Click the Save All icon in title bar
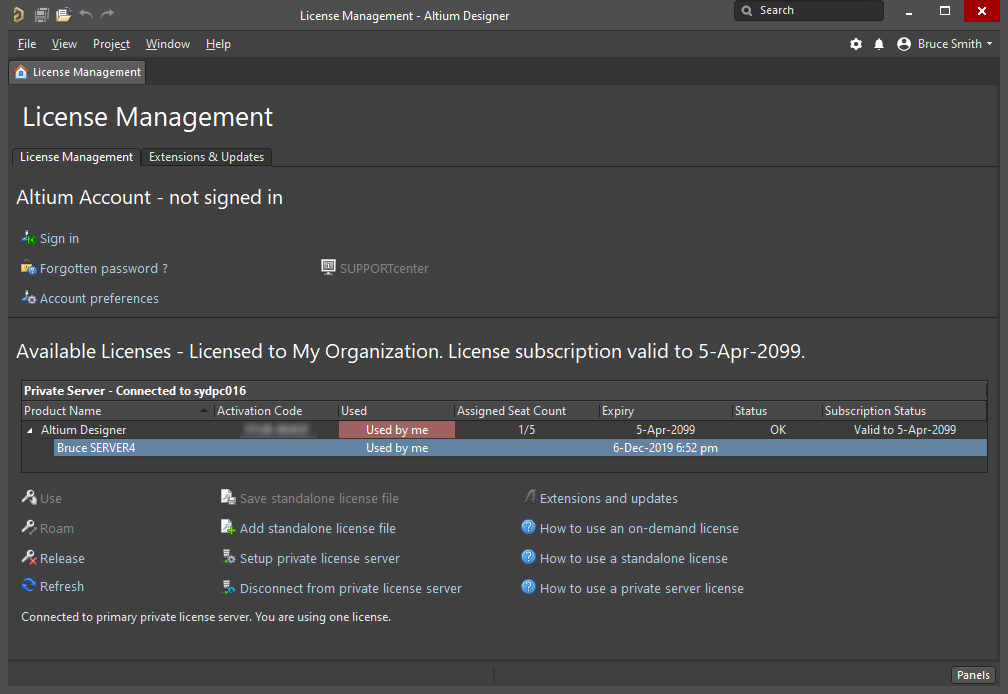Screen dimensions: 1008x694 pyautogui.click(x=41, y=14)
